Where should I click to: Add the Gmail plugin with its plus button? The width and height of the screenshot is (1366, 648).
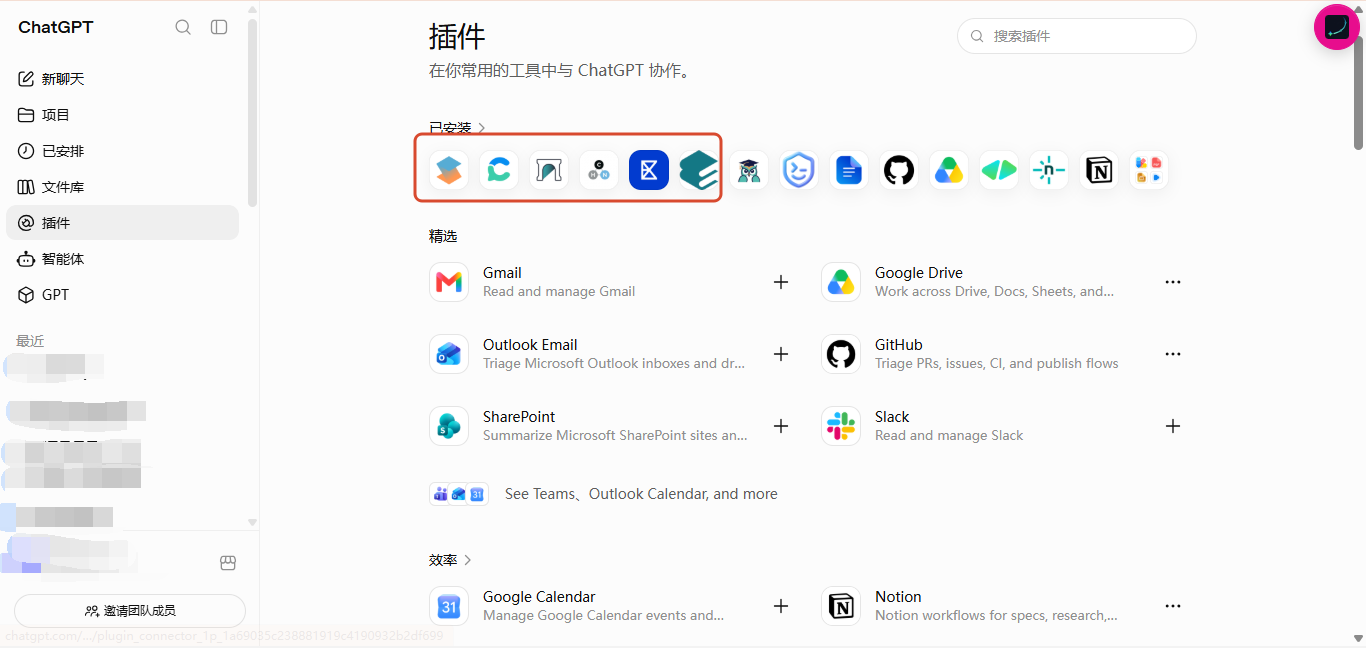click(x=781, y=282)
